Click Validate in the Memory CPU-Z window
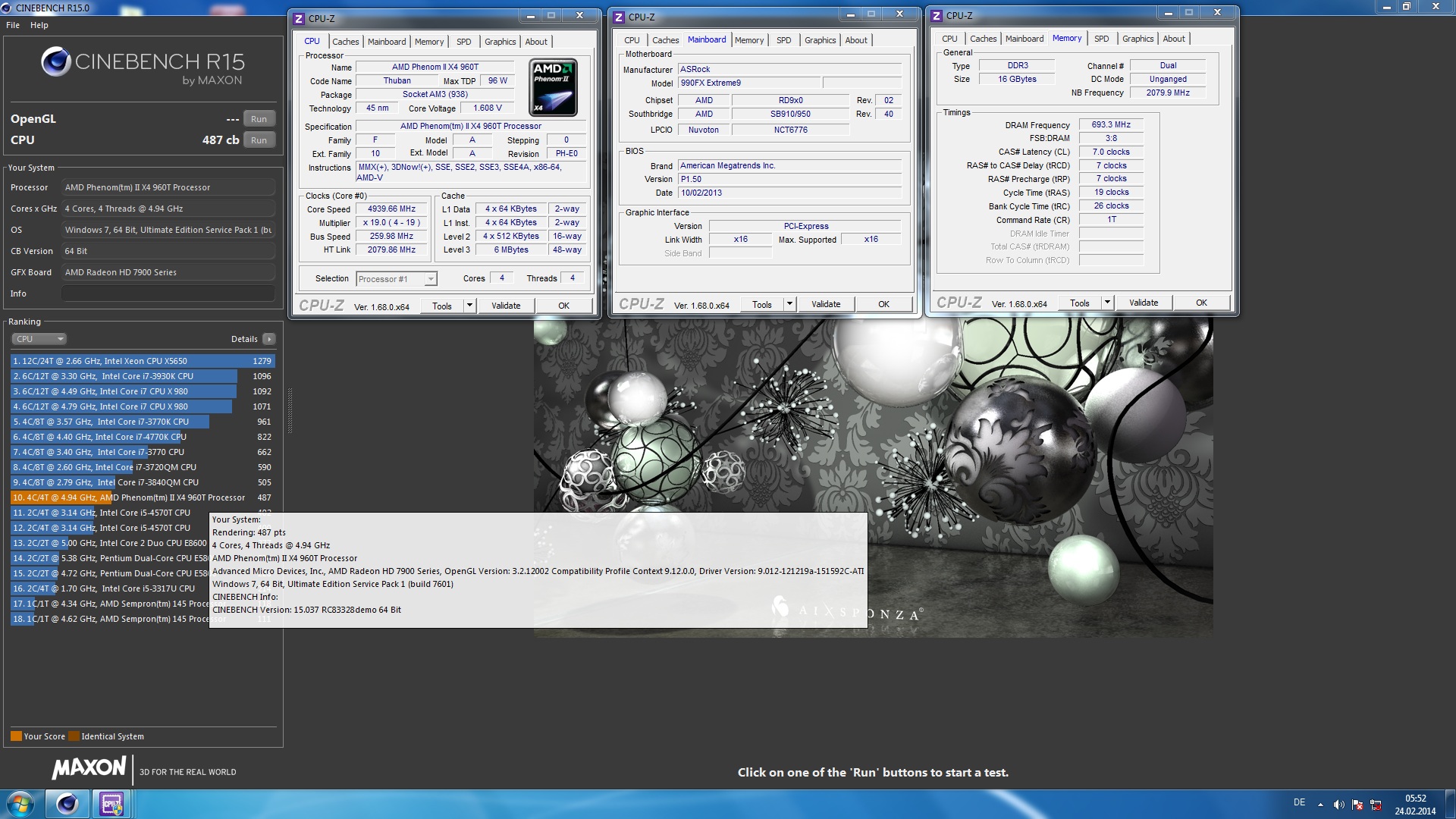 coord(1144,303)
